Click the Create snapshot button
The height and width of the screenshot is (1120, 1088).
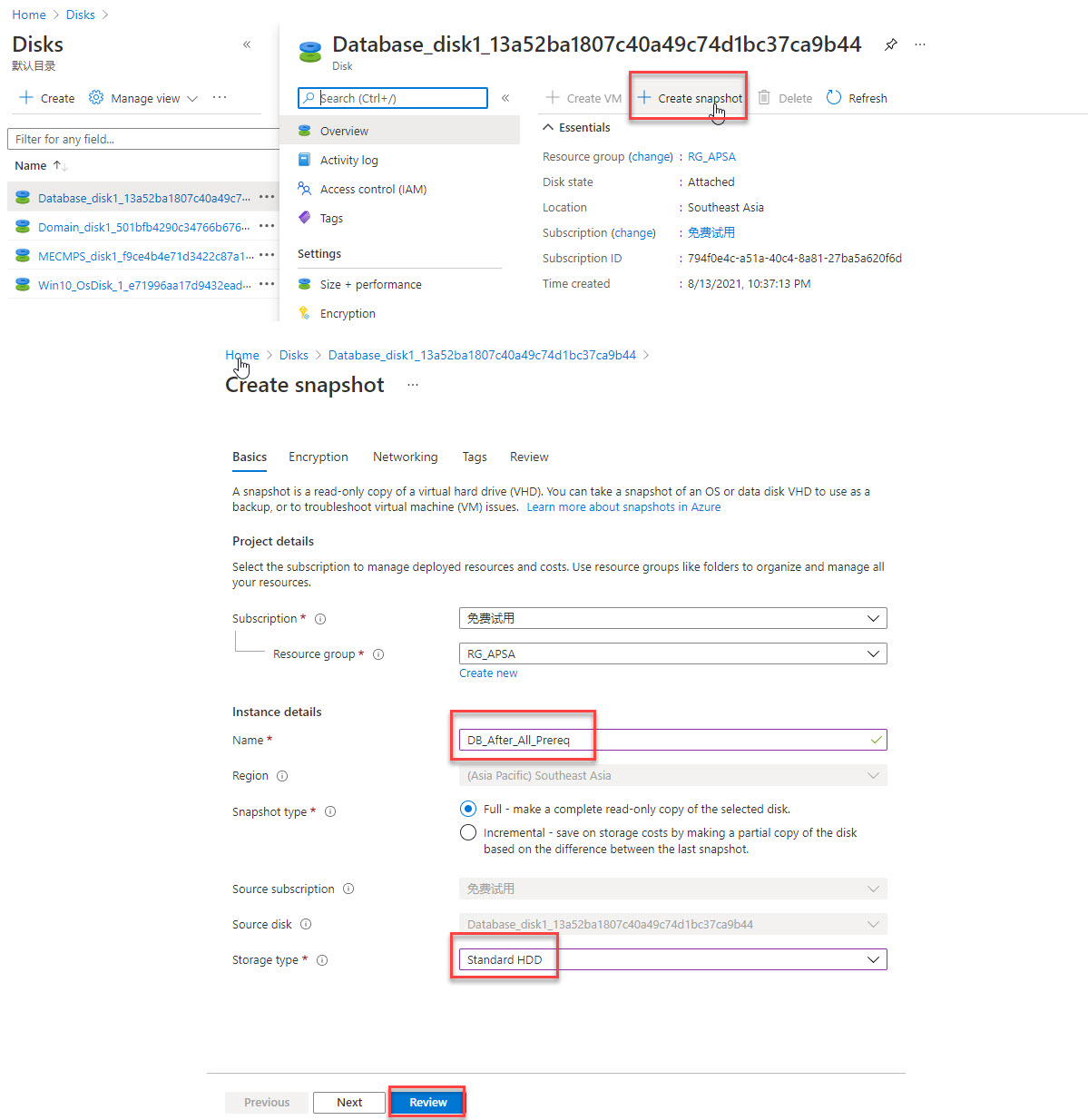tap(690, 98)
